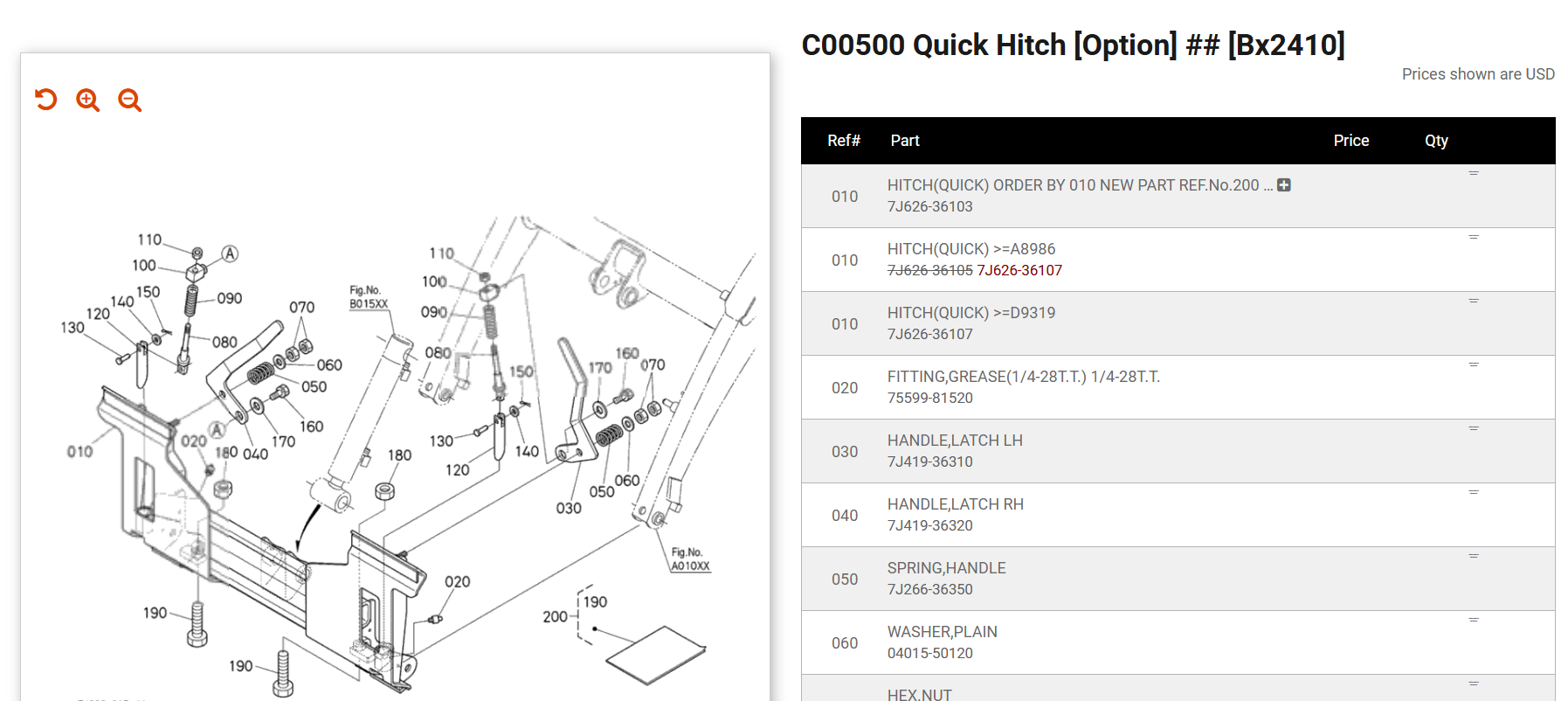
Task: Reset the diagram view with the rotate icon
Action: click(x=46, y=100)
